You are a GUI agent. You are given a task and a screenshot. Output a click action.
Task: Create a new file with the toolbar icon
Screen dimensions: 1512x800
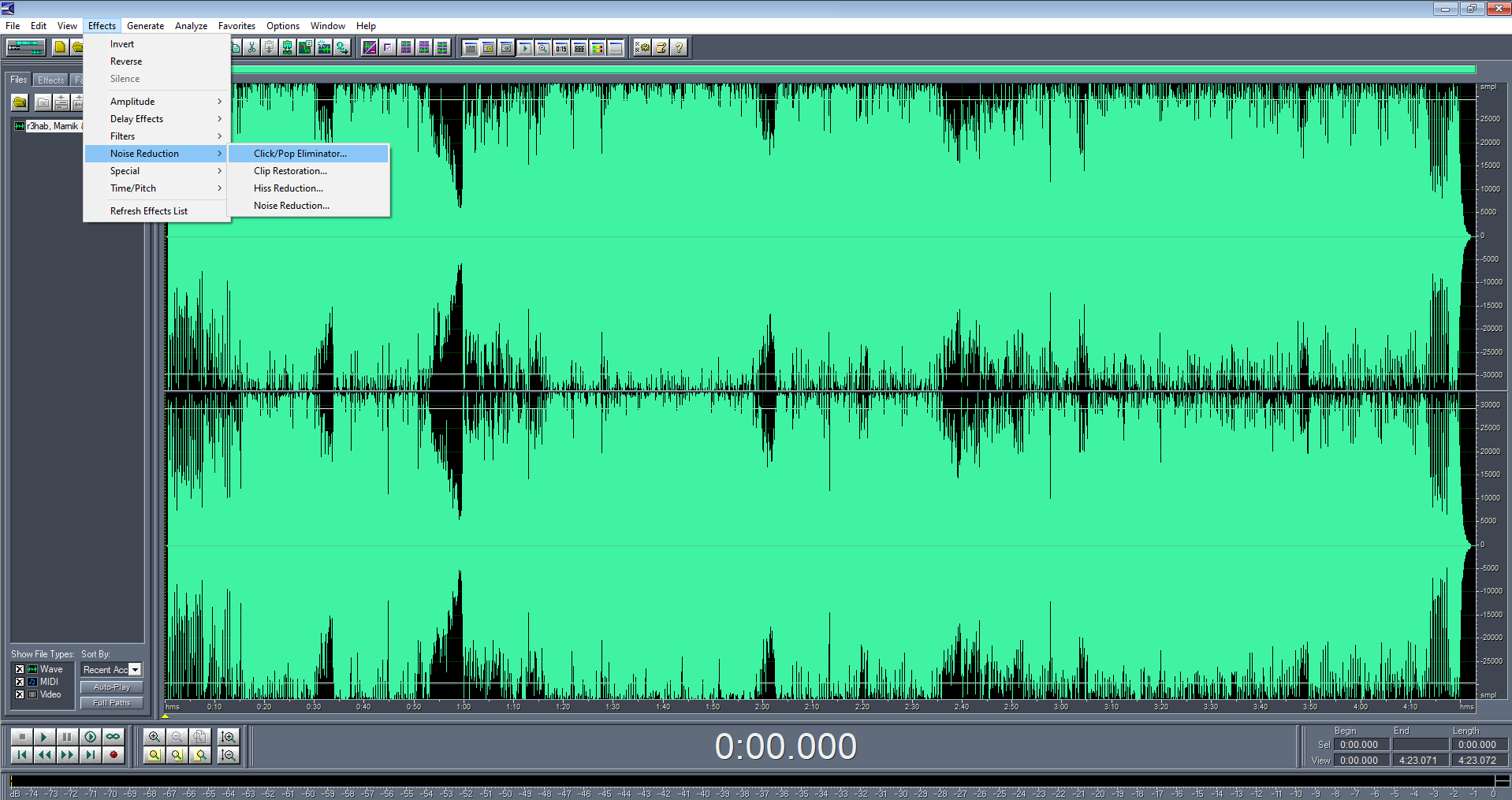point(60,47)
